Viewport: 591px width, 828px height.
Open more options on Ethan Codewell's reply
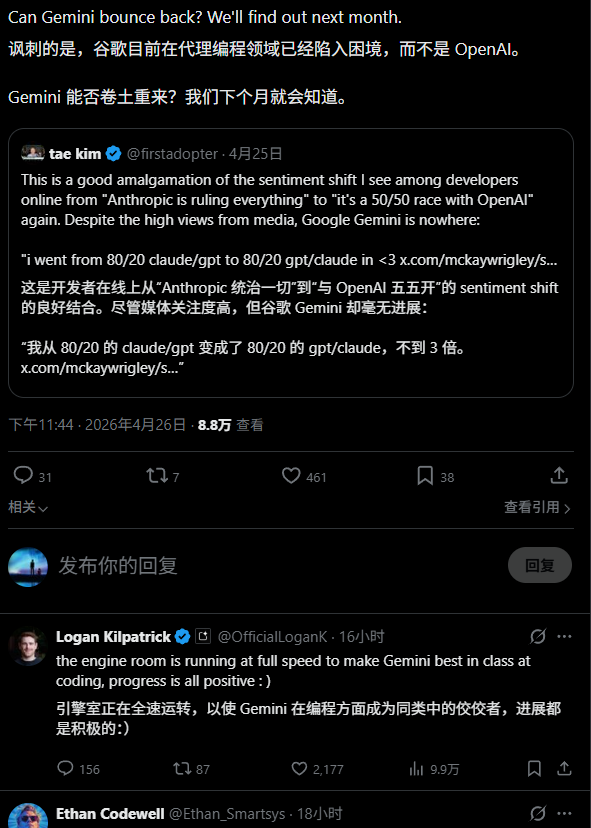coord(564,813)
